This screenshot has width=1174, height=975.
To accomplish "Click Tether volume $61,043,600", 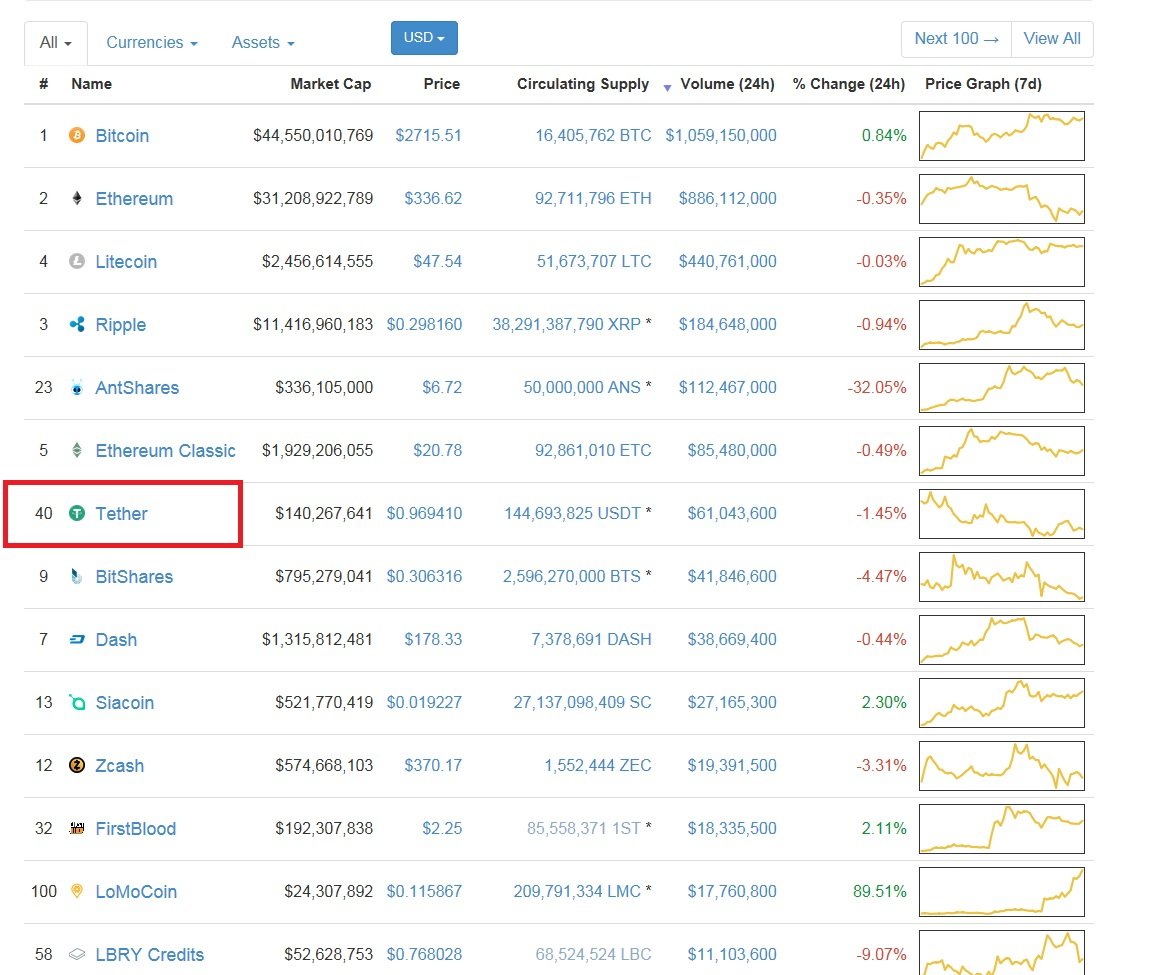I will (x=732, y=513).
